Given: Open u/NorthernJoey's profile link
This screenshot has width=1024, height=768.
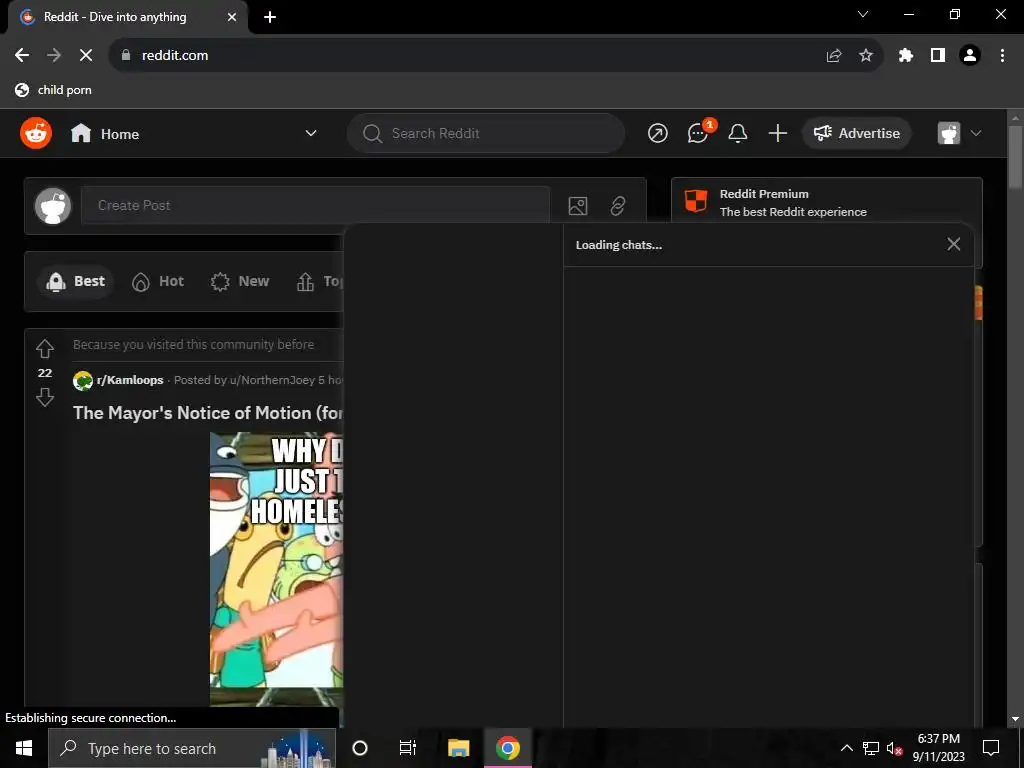Looking at the screenshot, I should pos(272,380).
